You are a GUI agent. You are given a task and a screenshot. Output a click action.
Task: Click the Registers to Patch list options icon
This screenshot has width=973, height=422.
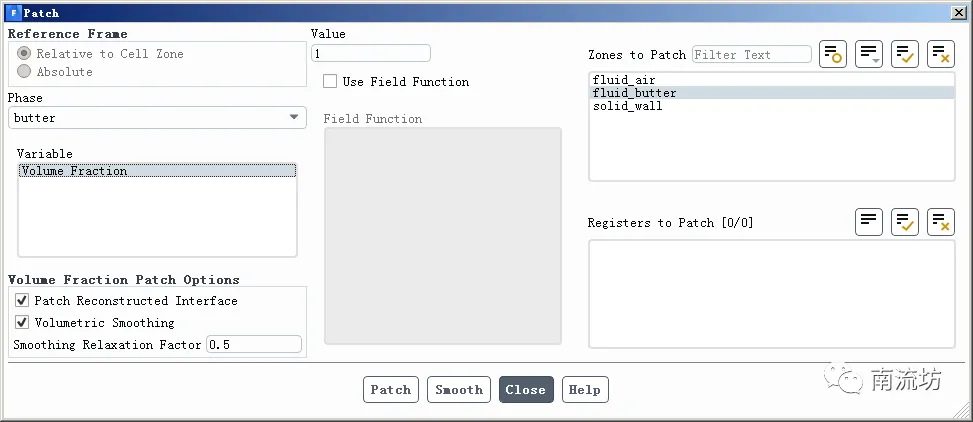click(868, 222)
